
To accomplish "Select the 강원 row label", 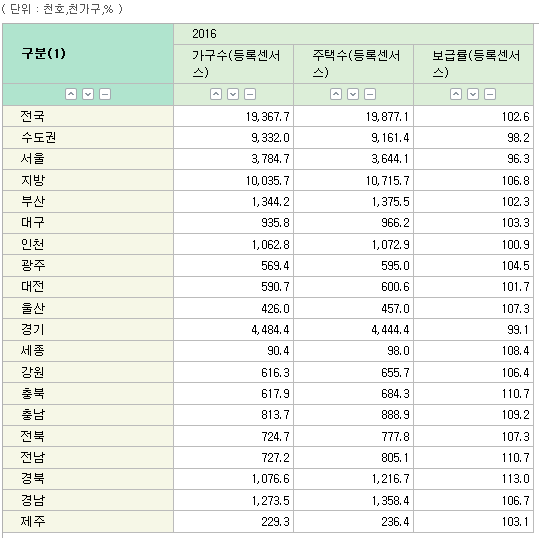I will 33,372.
